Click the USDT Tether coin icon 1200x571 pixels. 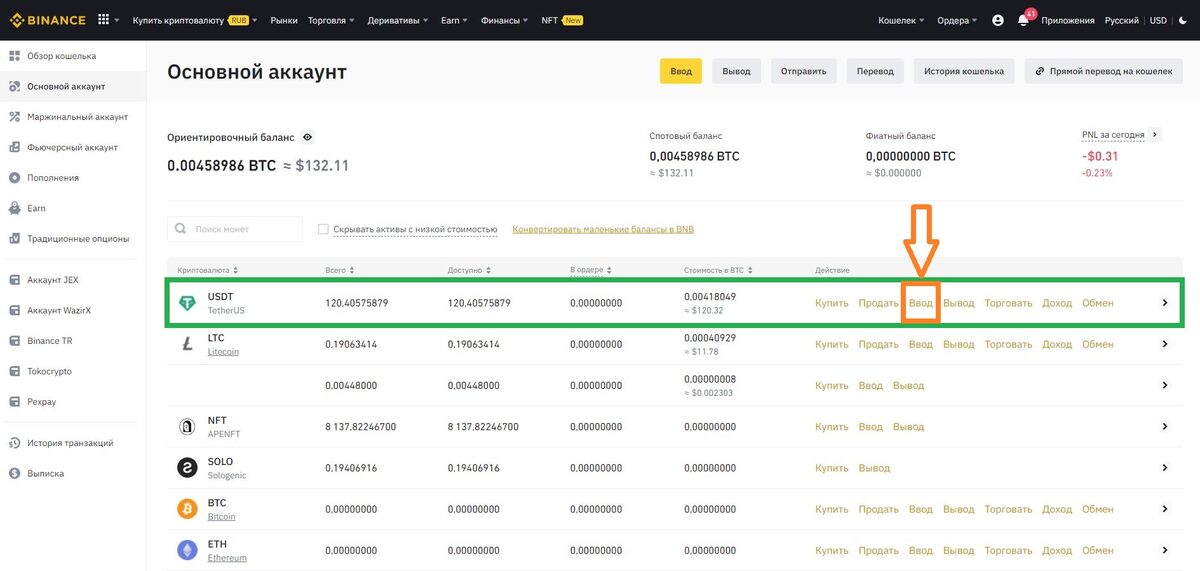187,303
